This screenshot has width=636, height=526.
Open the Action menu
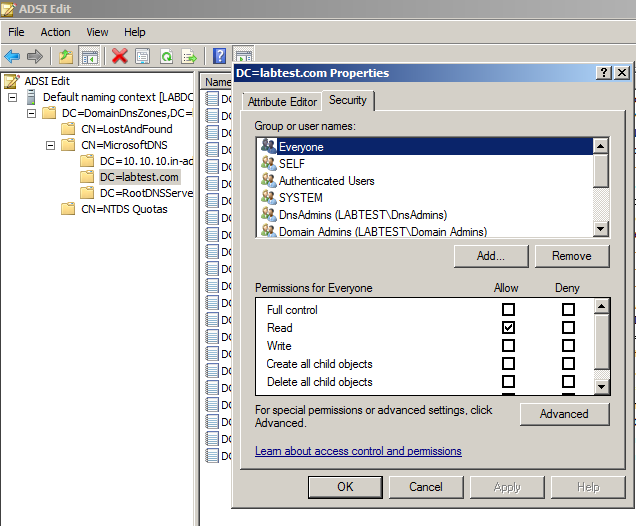click(x=55, y=32)
